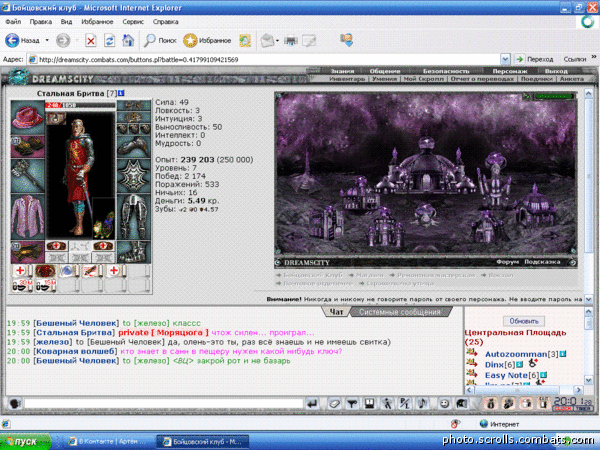
Task: Click the chat music note sound icon
Action: pos(422,404)
